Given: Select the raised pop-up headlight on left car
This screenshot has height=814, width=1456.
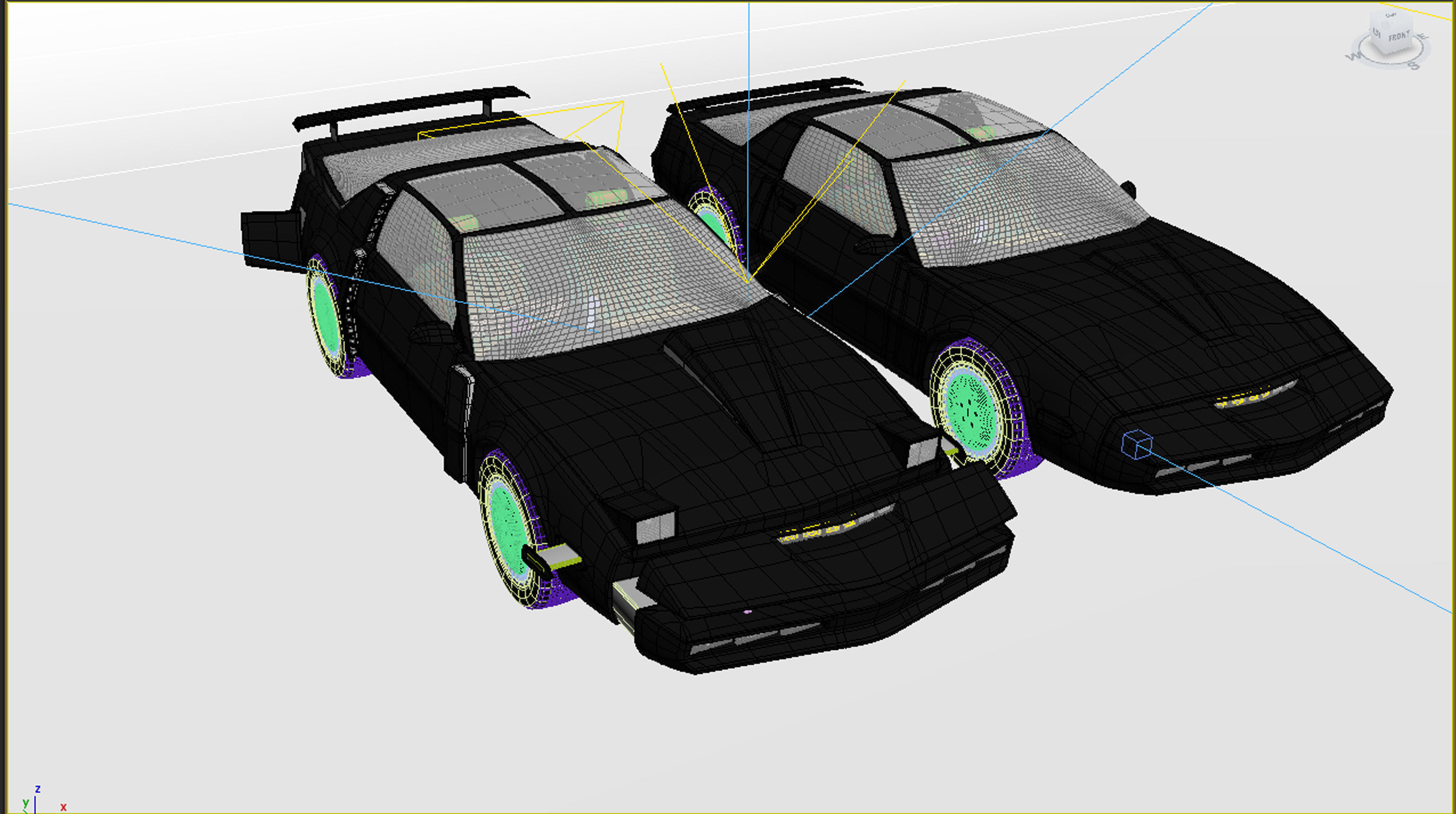Looking at the screenshot, I should [x=655, y=527].
